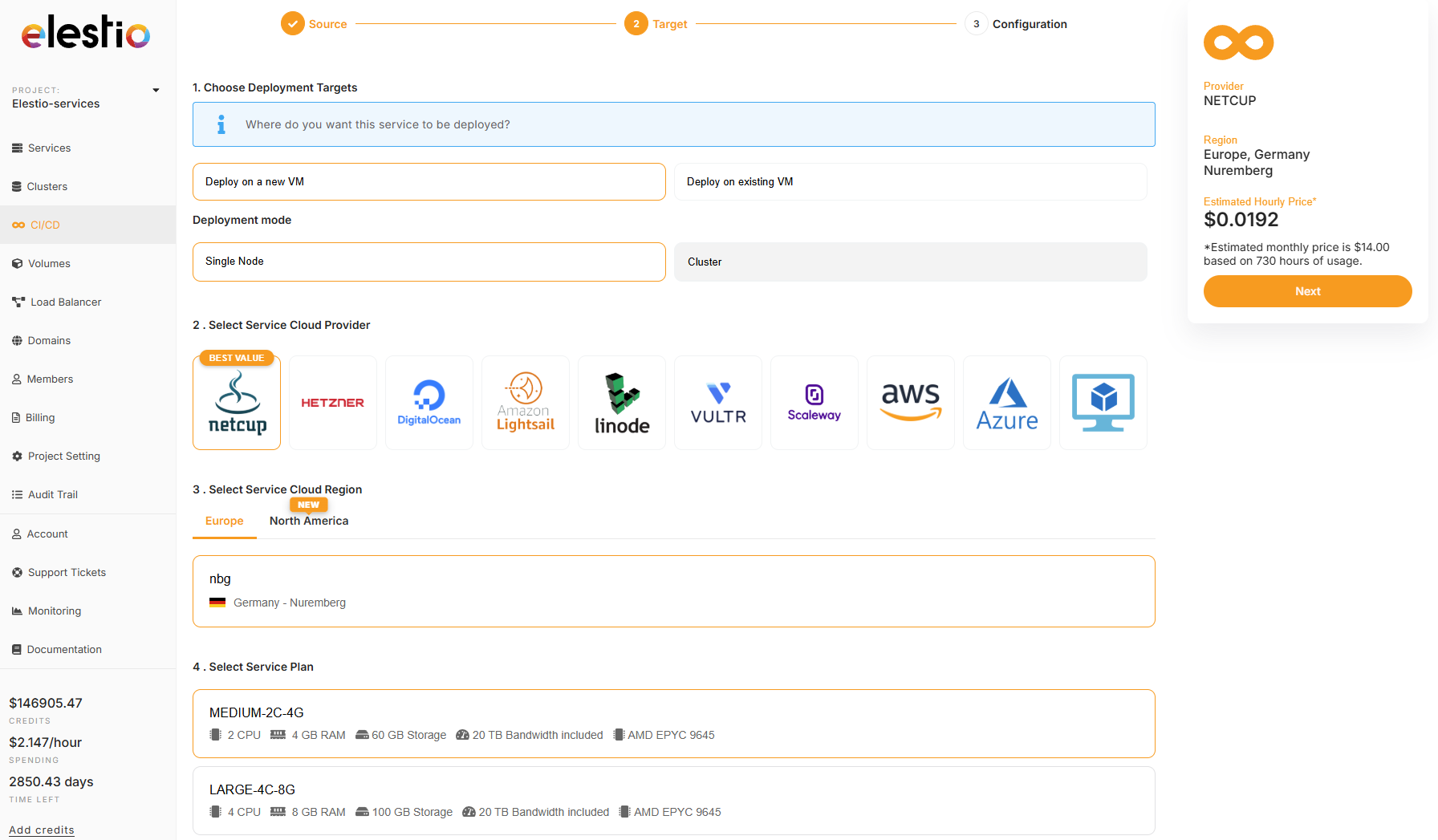Select the Linode provider logo
This screenshot has height=840, width=1438.
click(621, 403)
